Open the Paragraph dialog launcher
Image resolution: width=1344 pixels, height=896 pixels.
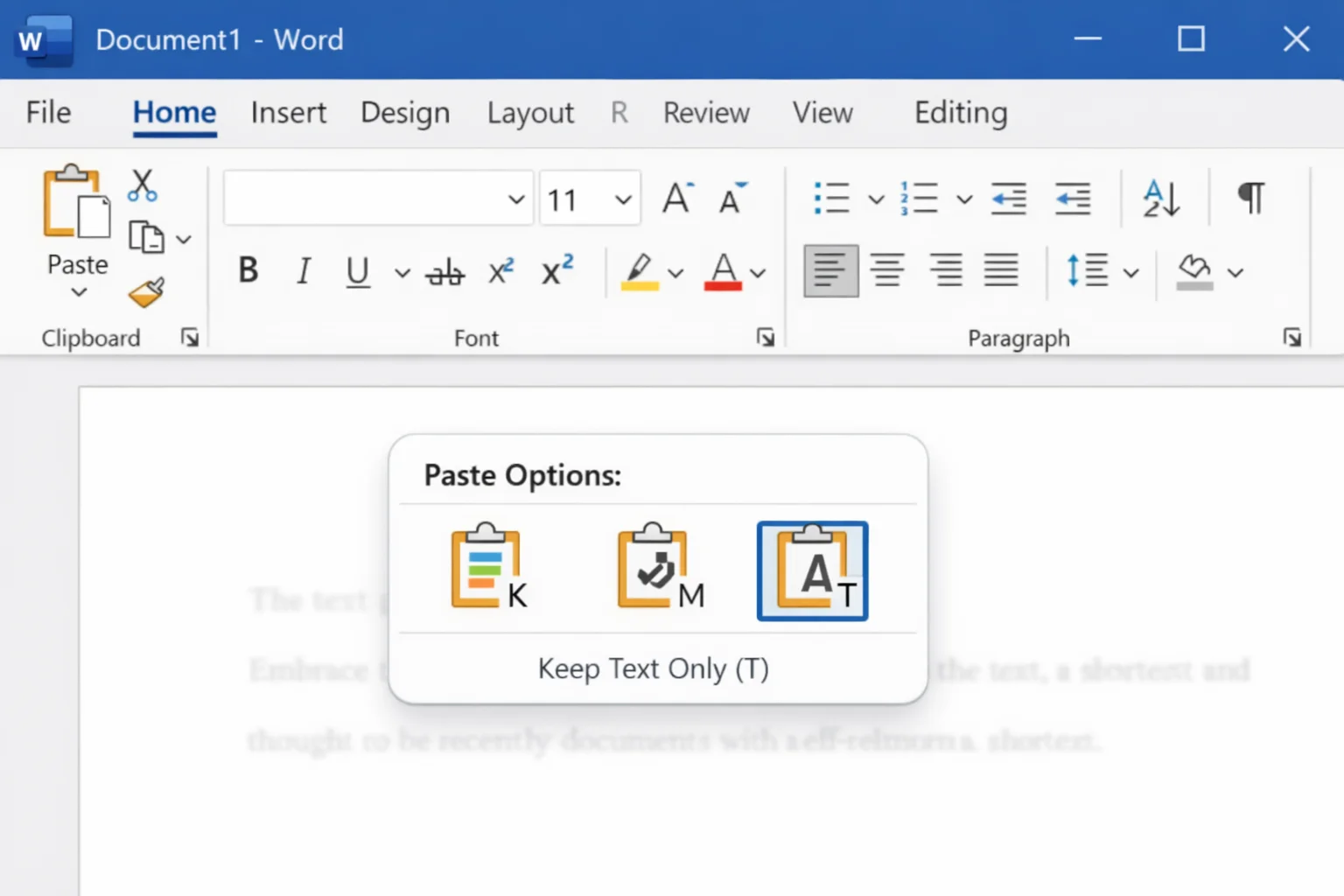click(x=1292, y=338)
